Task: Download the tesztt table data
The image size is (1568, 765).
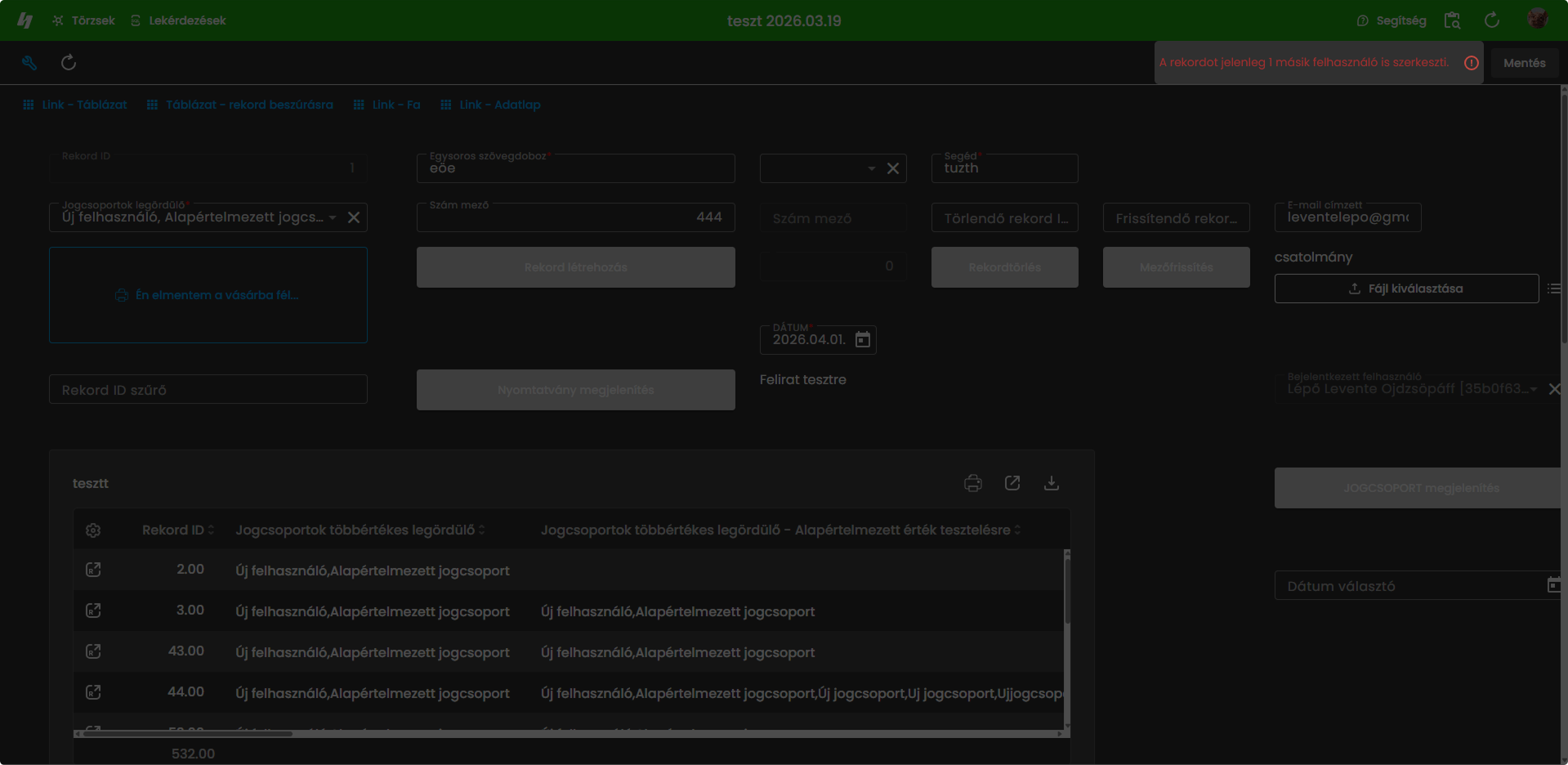Action: 1052,483
